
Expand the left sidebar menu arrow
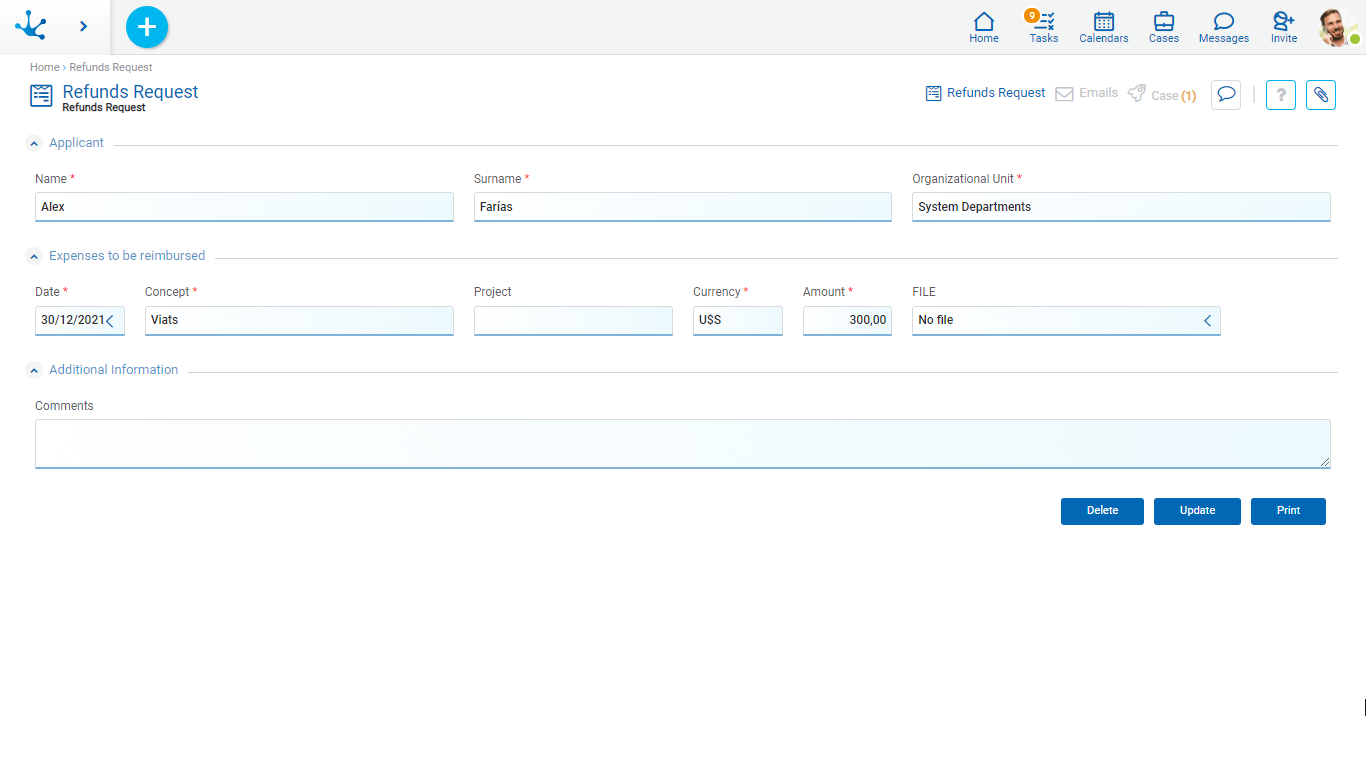point(83,27)
